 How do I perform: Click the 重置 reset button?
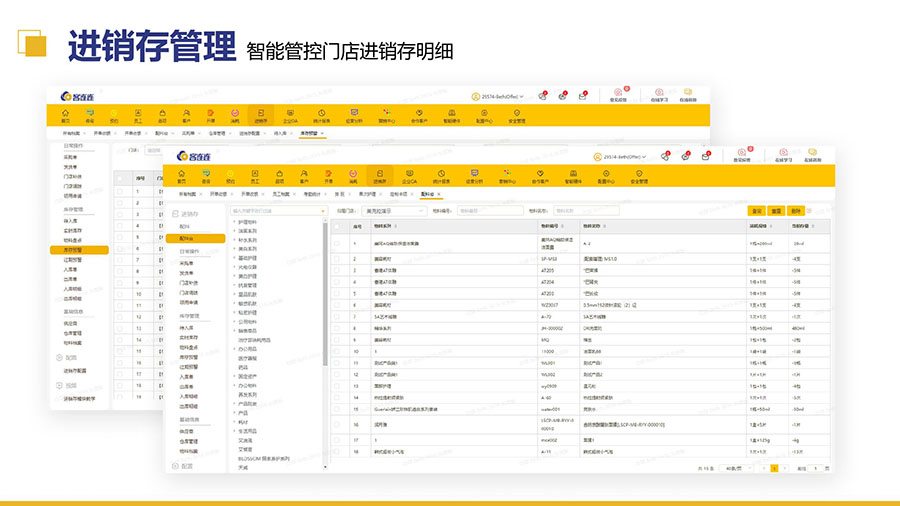pos(777,211)
